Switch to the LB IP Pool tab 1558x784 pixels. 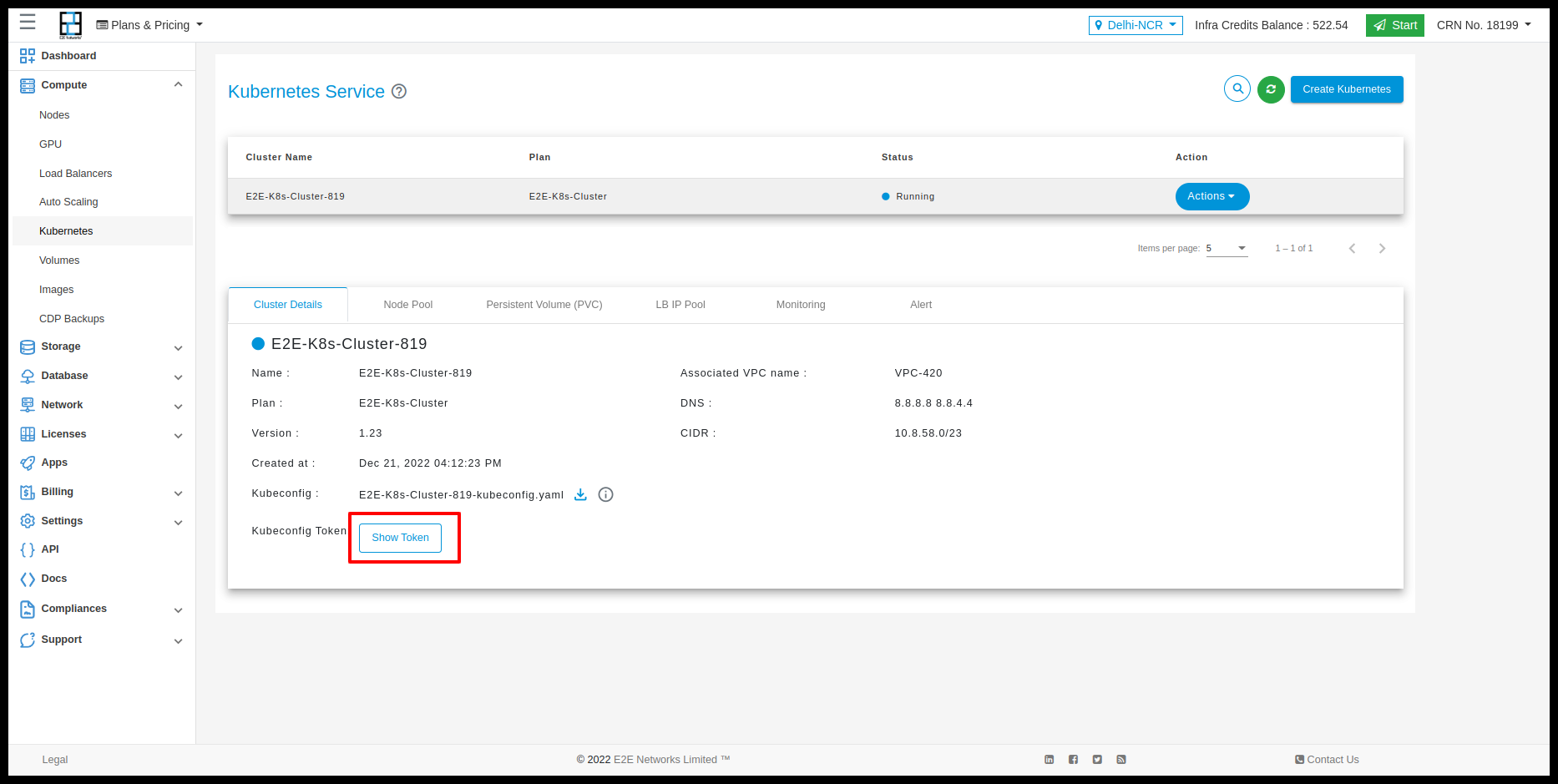[x=680, y=305]
